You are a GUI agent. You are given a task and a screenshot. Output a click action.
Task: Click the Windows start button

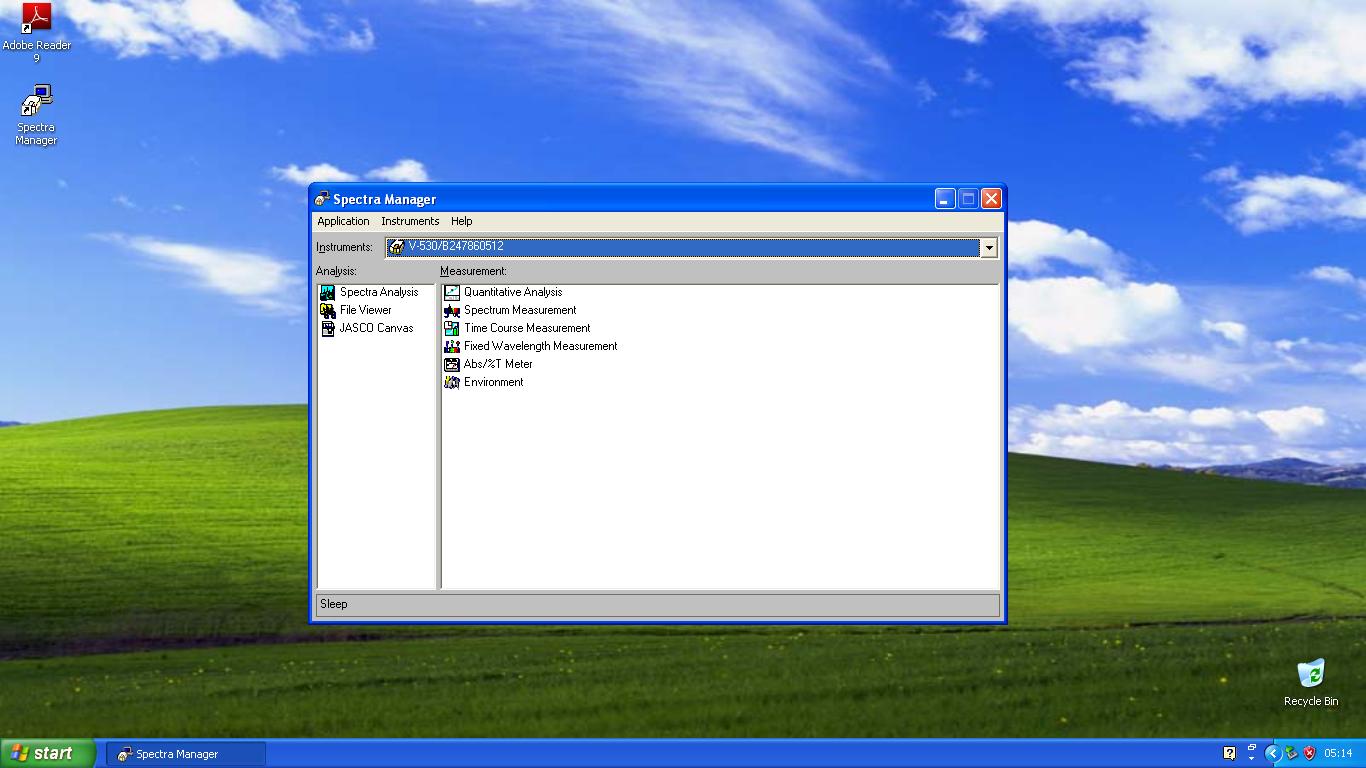tap(48, 753)
